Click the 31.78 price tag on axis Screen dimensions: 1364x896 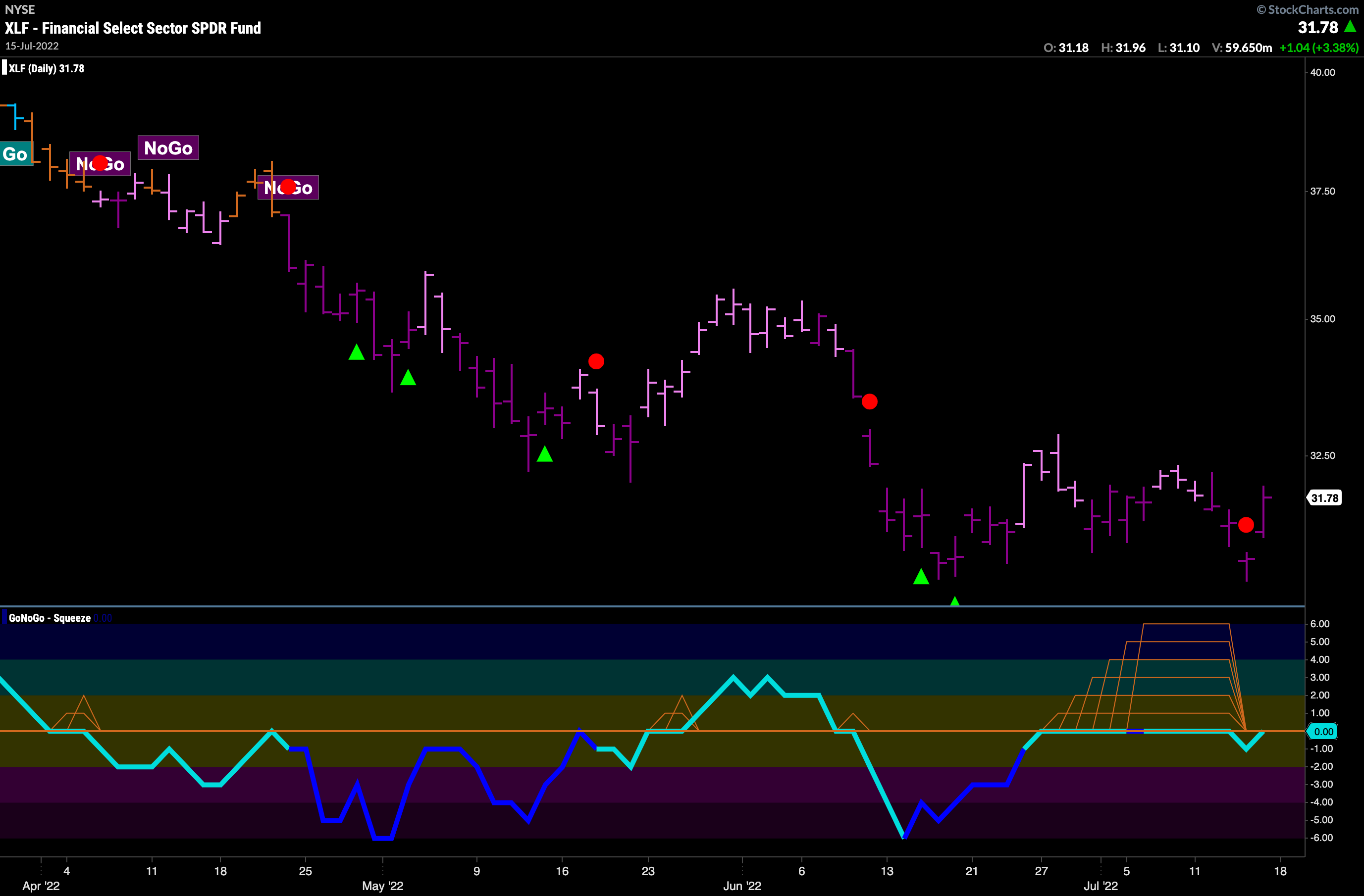[1324, 498]
